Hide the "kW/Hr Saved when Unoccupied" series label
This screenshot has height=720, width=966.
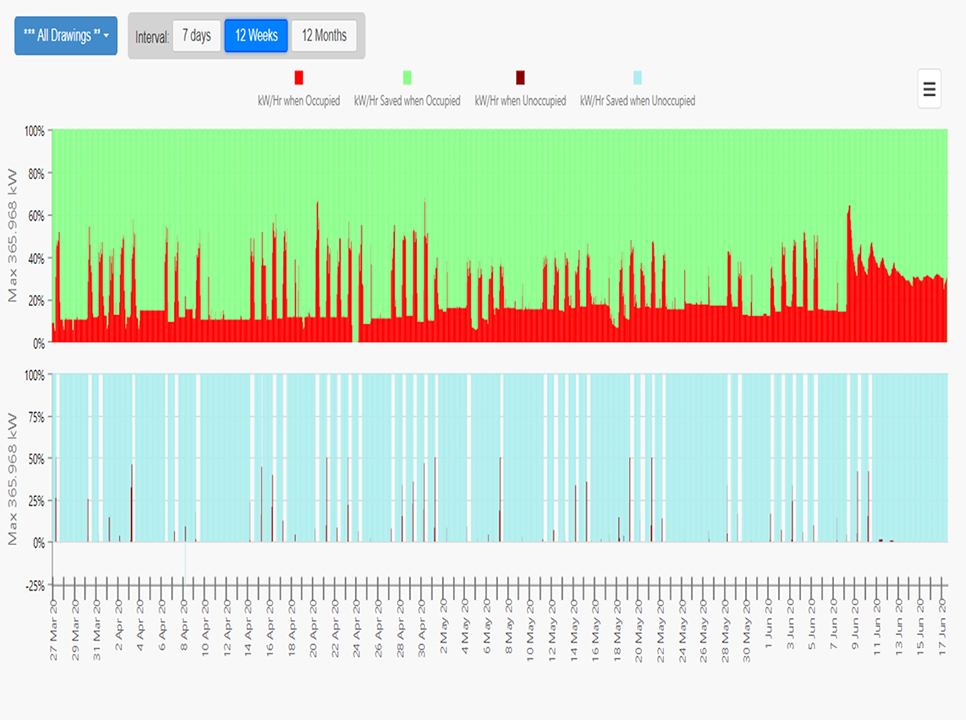(x=637, y=101)
